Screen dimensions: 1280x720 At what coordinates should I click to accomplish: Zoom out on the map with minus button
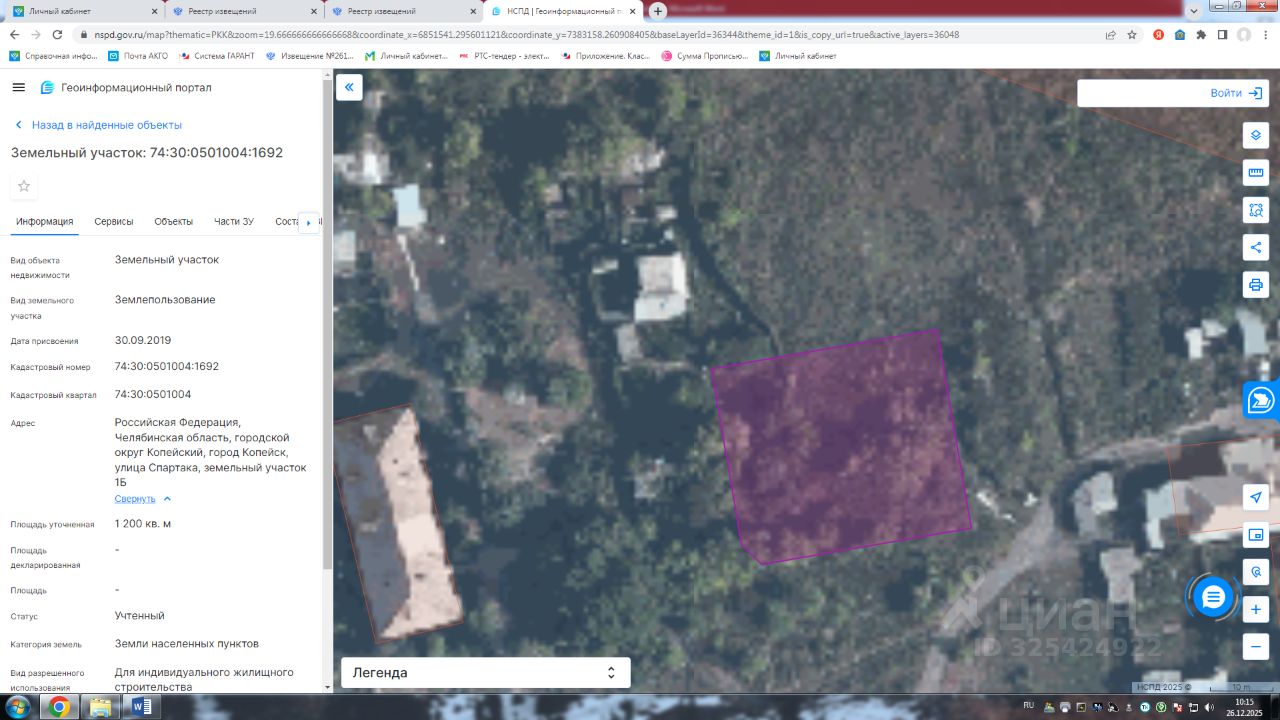pos(1256,646)
